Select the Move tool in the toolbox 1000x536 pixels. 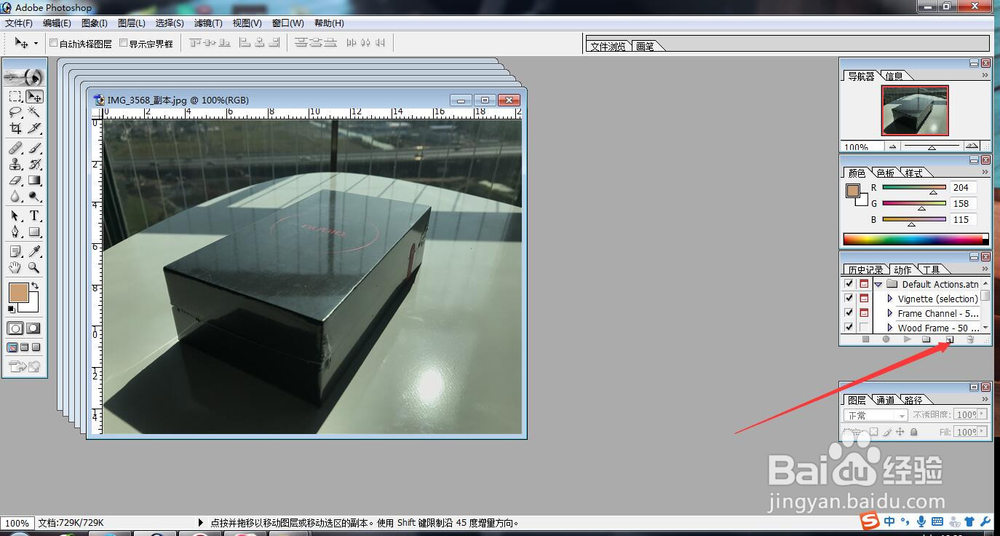[34, 97]
